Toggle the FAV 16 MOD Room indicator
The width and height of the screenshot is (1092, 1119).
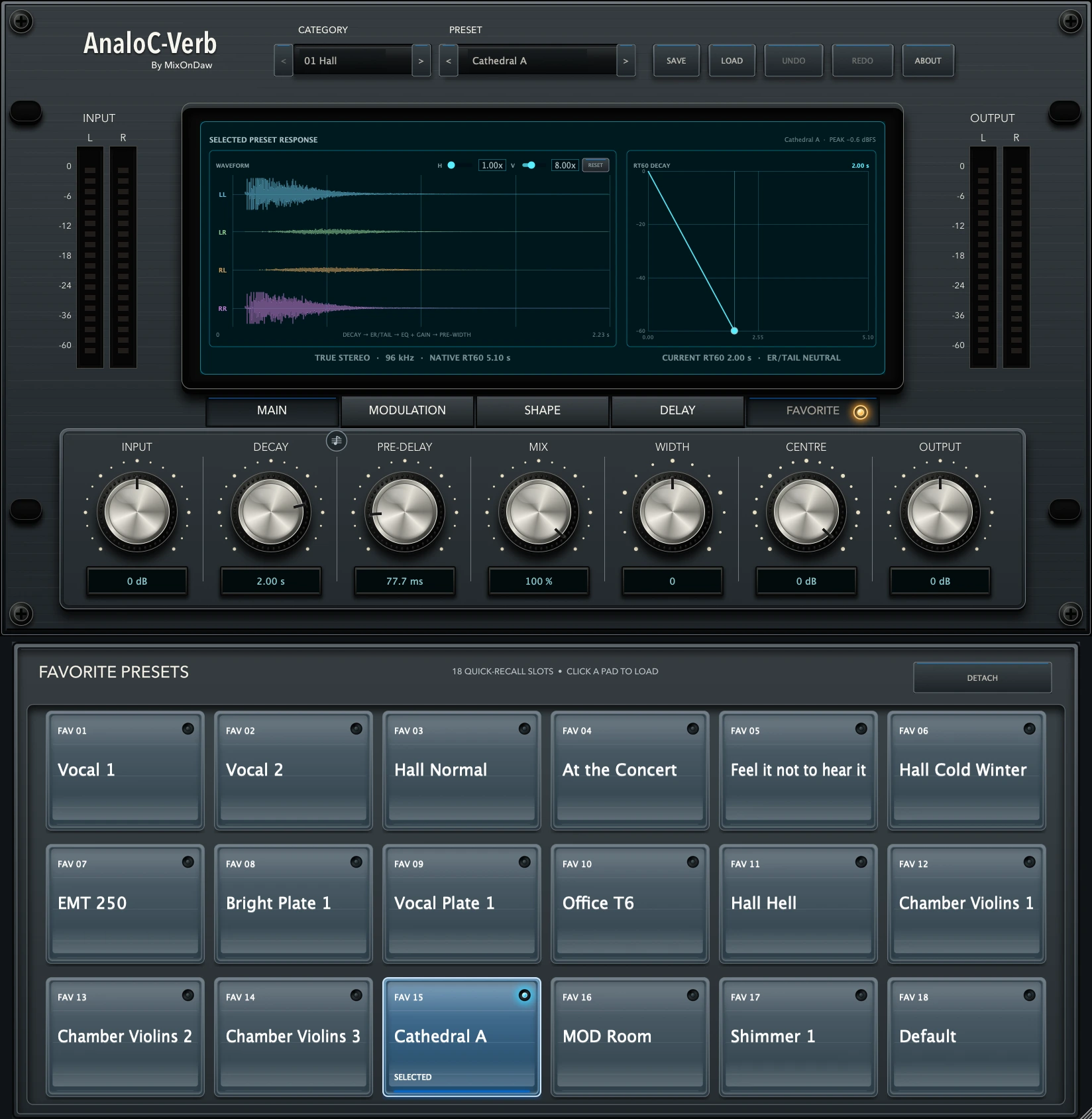click(x=693, y=995)
